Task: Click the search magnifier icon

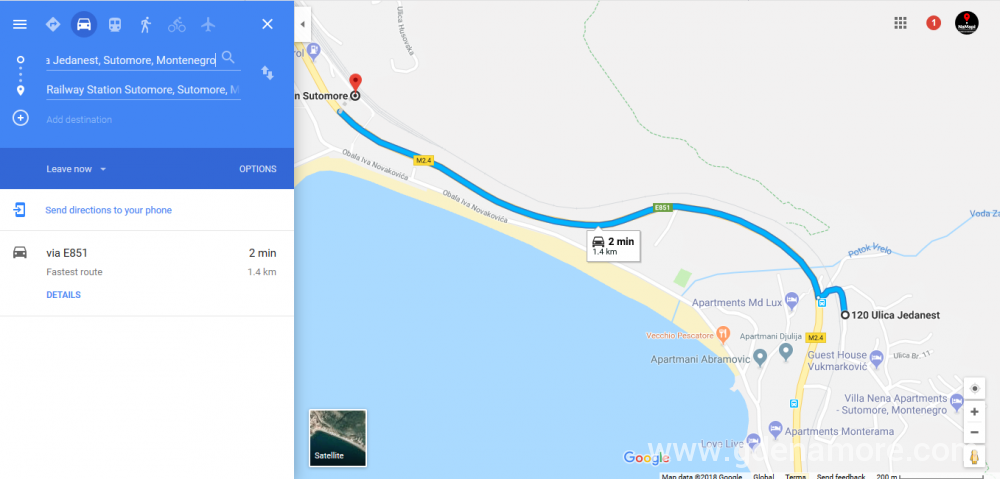Action: tap(228, 58)
